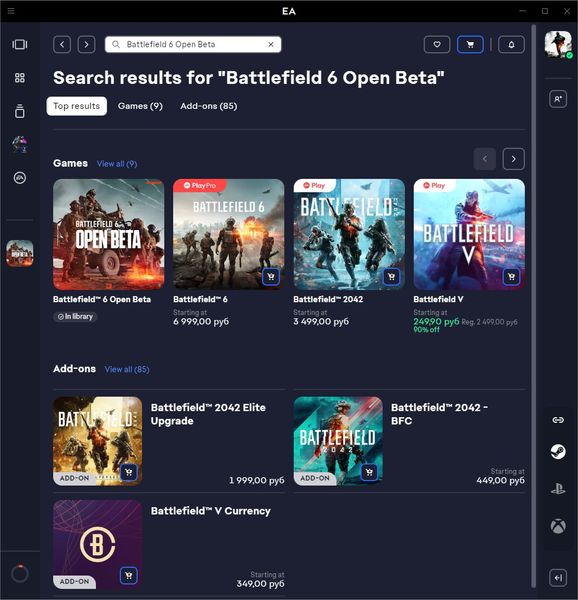Switch to the Games (9) tab
This screenshot has height=600, width=578.
click(x=140, y=106)
